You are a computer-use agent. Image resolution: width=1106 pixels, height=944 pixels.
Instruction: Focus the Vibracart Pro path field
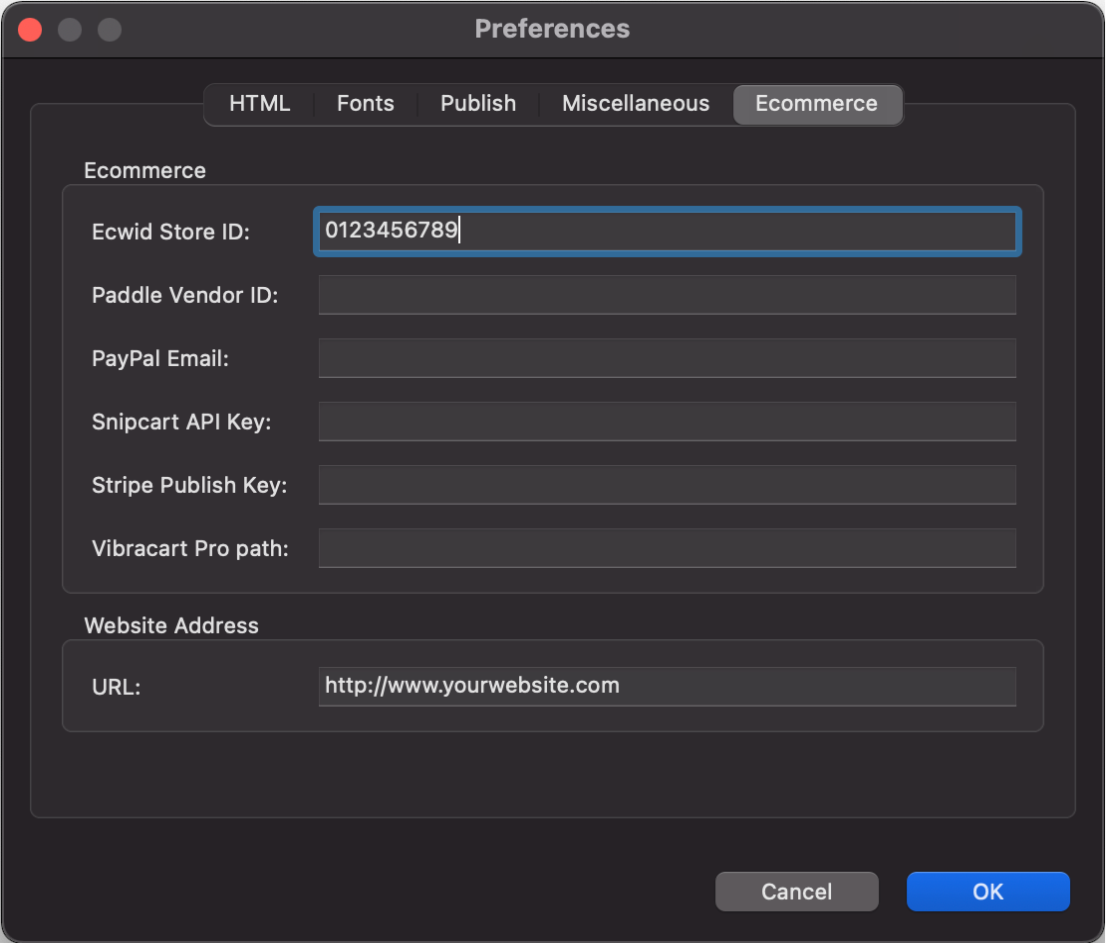pos(667,548)
